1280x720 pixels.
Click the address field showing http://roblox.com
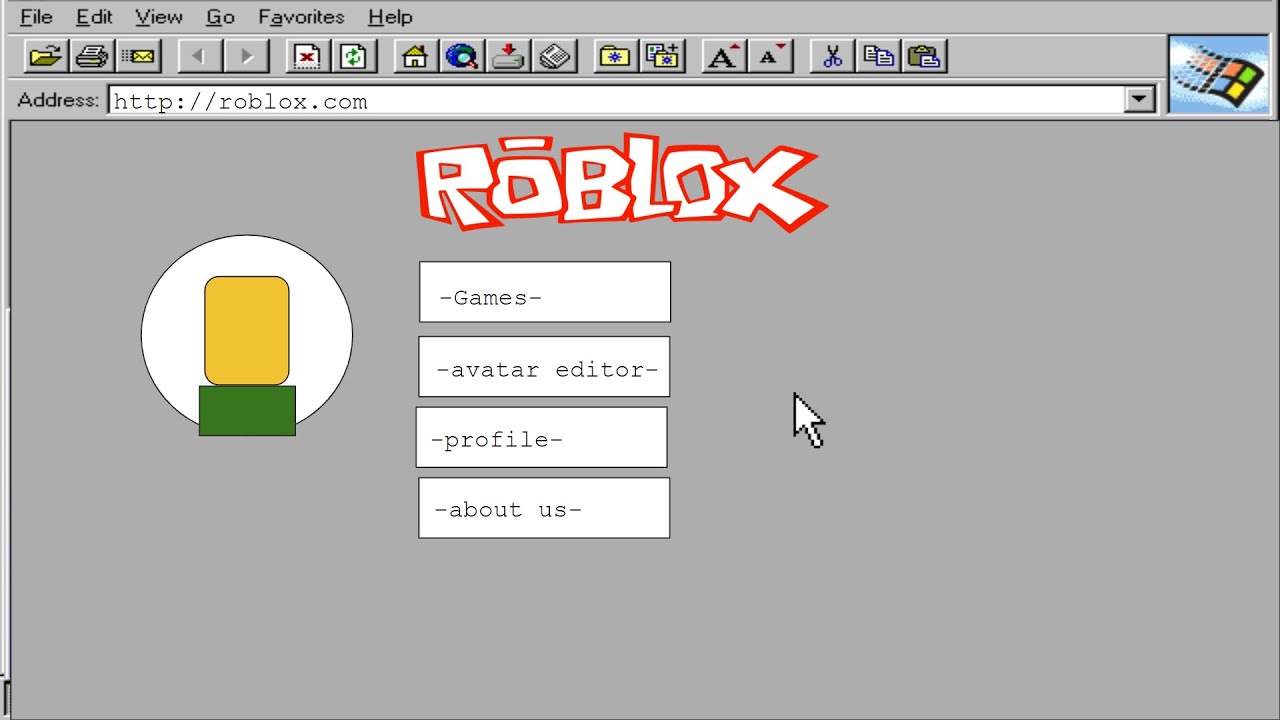click(617, 100)
